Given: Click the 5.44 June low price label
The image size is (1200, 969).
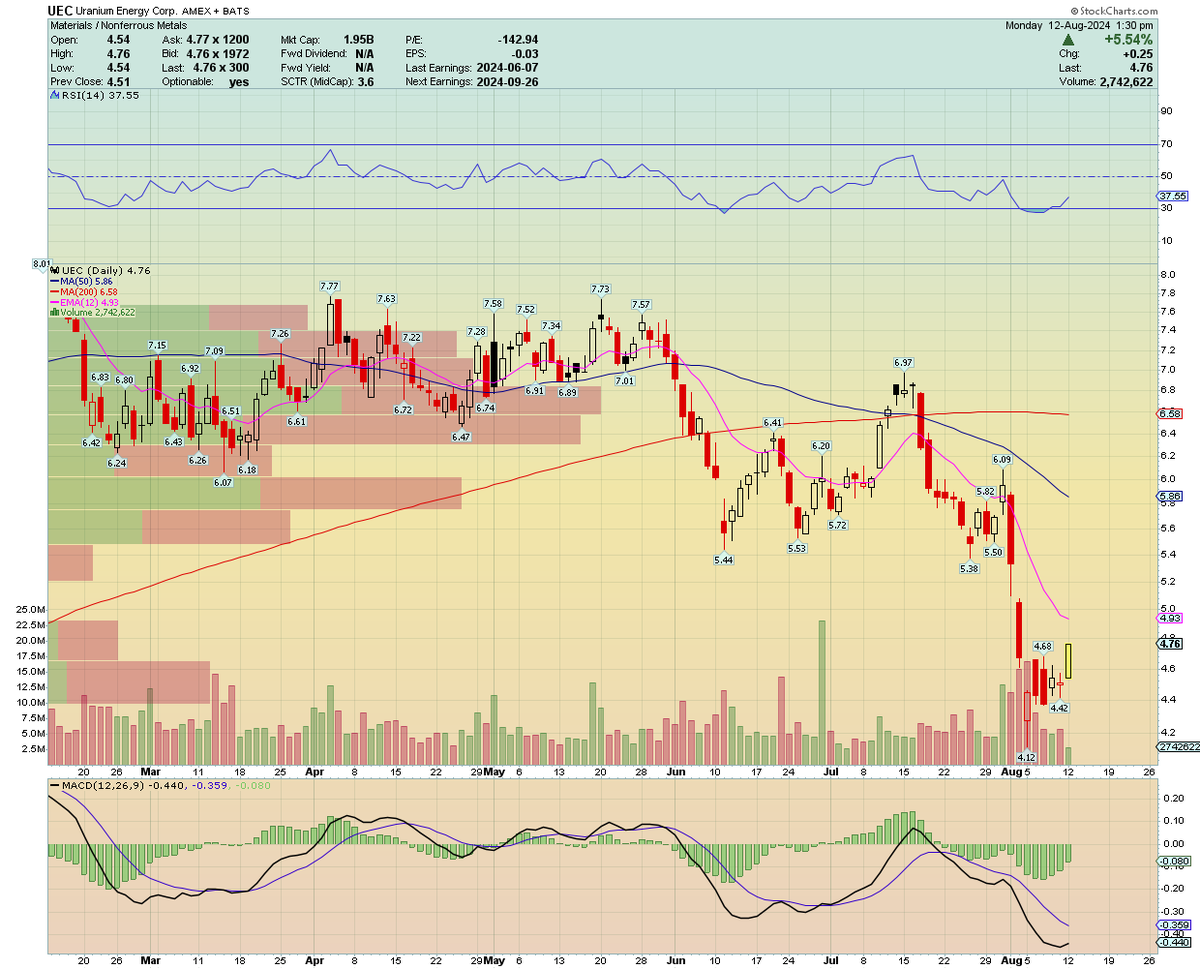Looking at the screenshot, I should [x=723, y=561].
